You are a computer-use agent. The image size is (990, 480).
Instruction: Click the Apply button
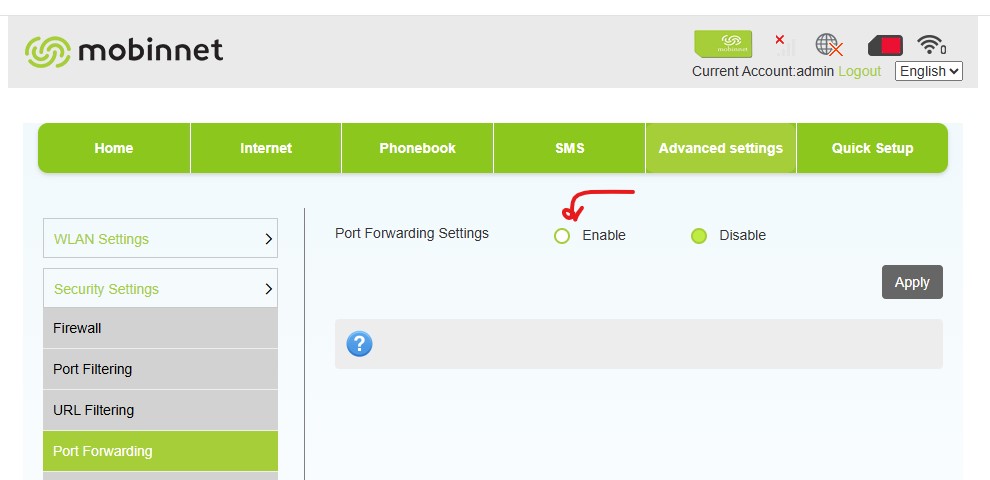click(912, 282)
